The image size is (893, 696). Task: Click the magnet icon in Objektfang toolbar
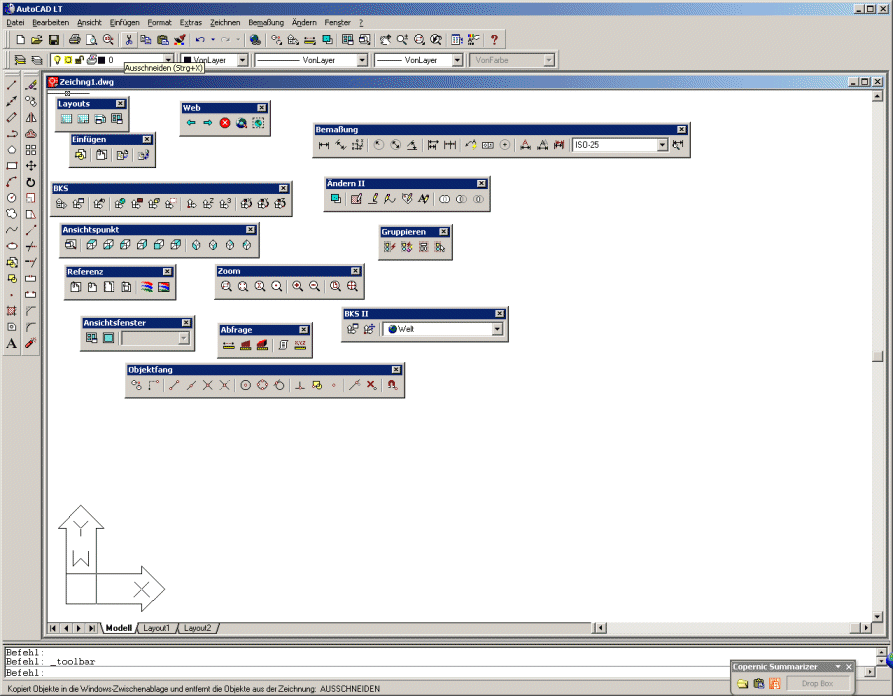click(392, 384)
